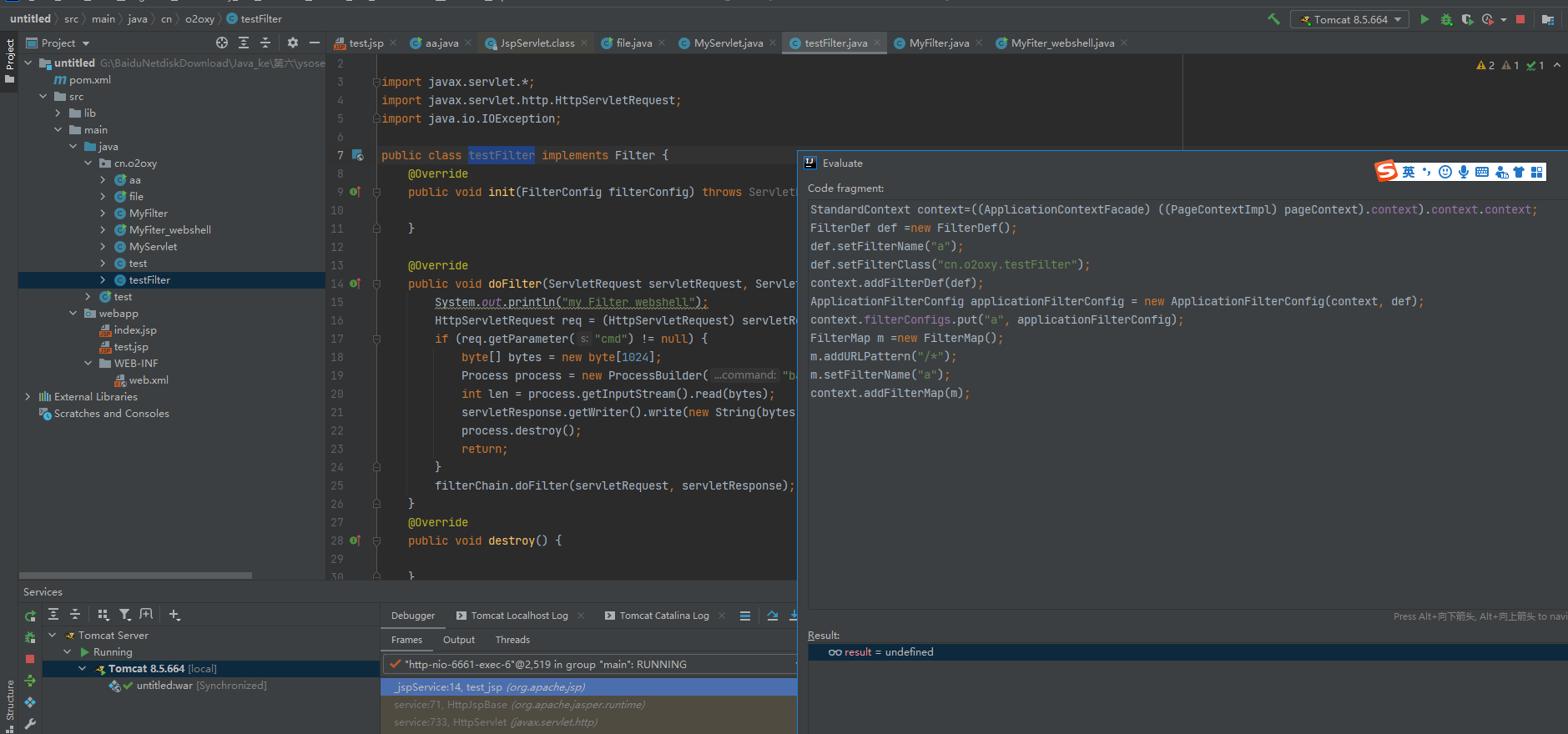This screenshot has height=734, width=1568.
Task: Select the service:71, HttpJspBase stack frame
Action: (x=588, y=705)
